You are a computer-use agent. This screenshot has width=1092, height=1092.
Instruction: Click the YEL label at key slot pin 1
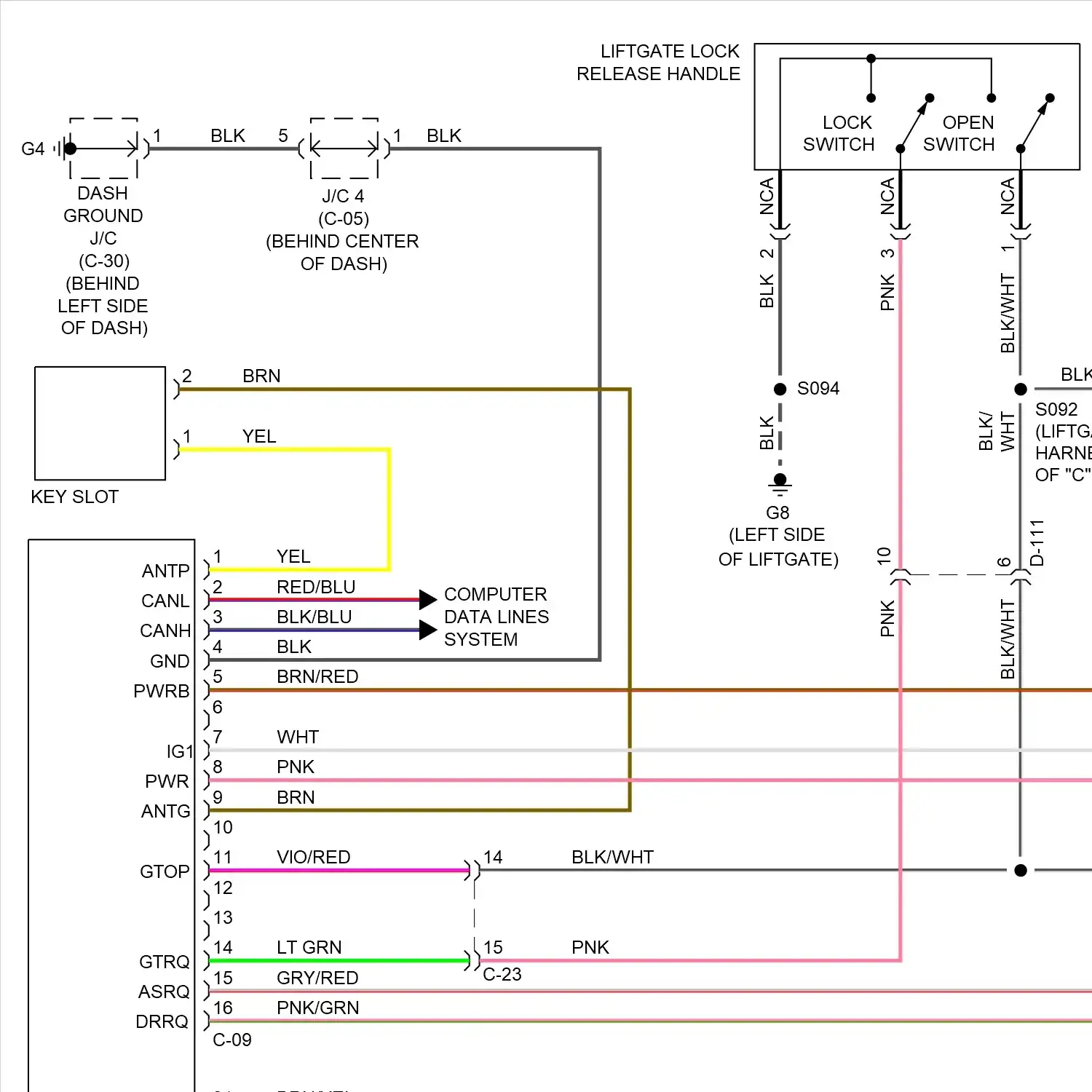click(x=259, y=436)
